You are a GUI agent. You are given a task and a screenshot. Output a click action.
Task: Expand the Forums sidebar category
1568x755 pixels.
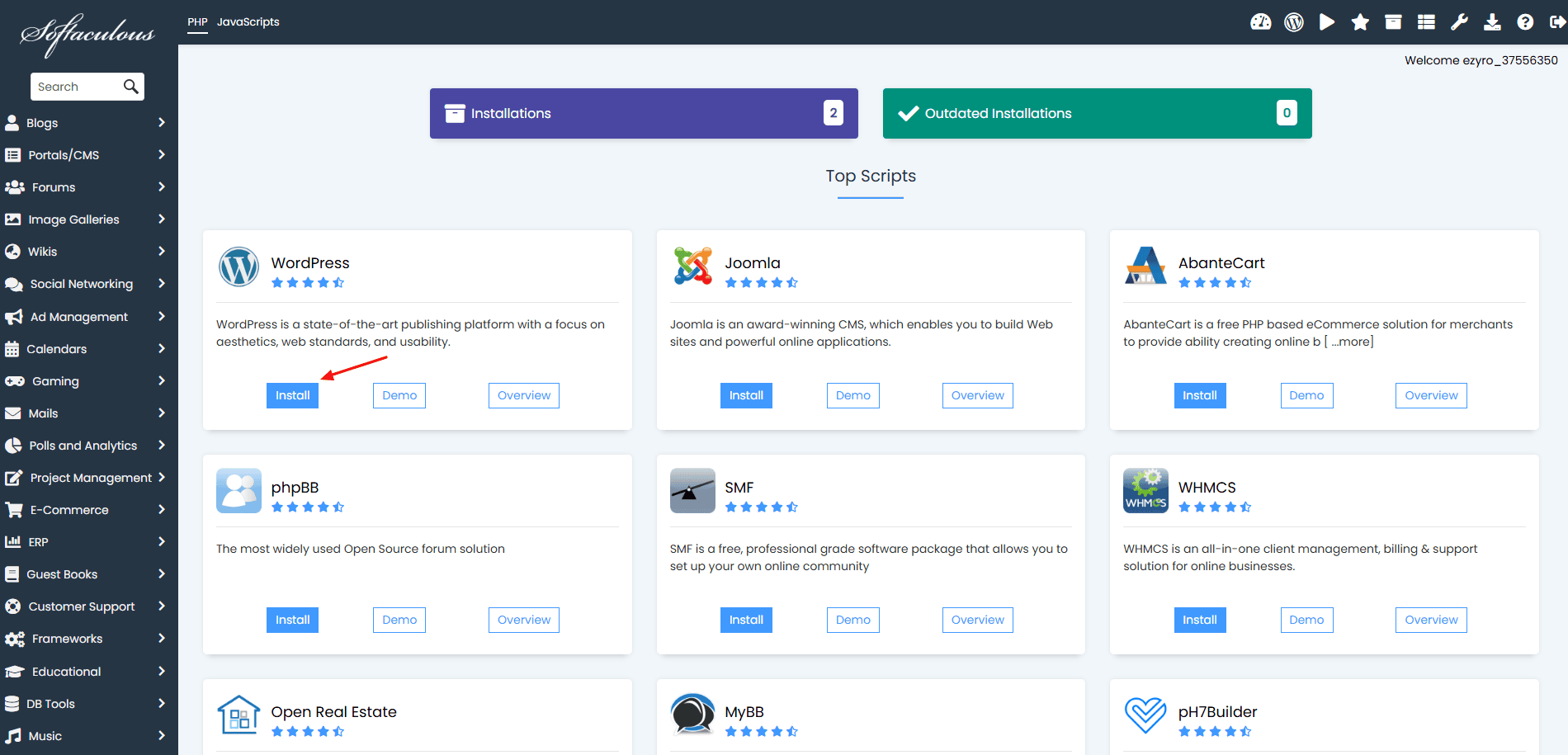[x=86, y=187]
